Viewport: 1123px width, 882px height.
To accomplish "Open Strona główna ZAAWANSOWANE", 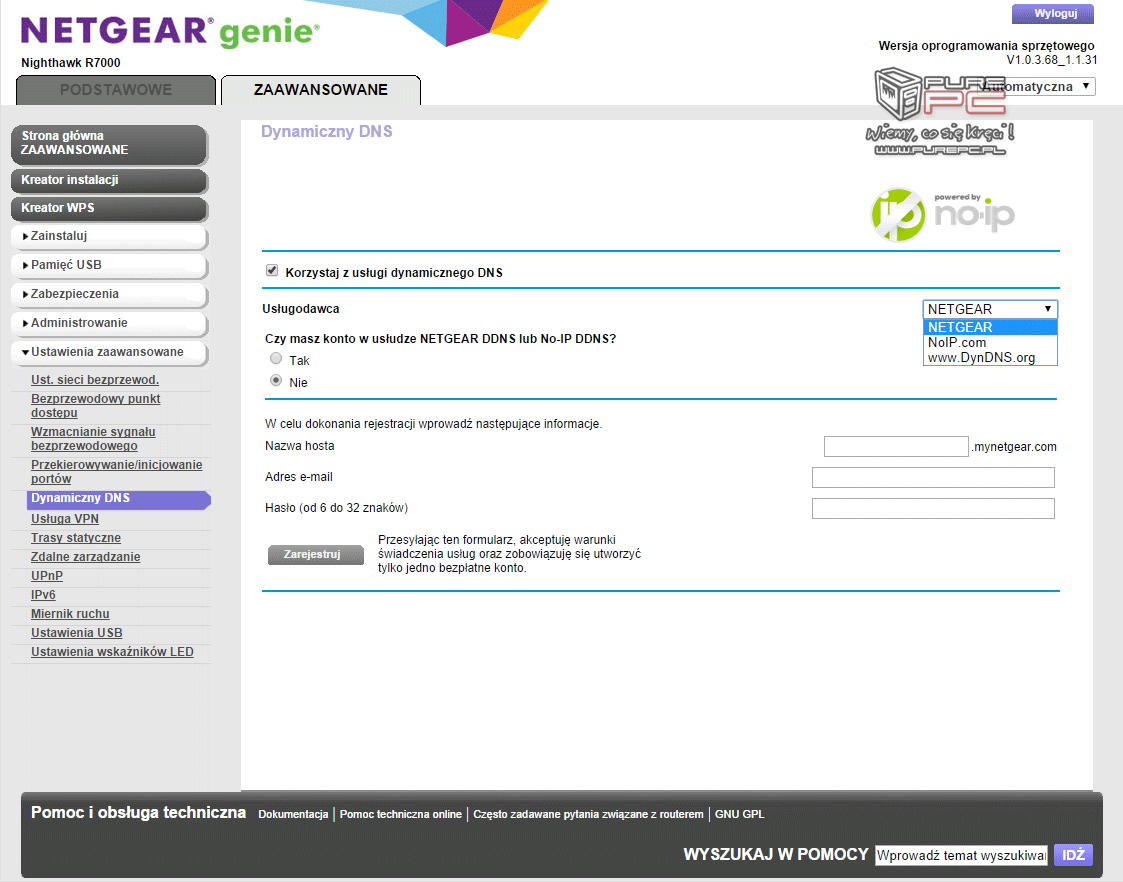I will click(109, 143).
